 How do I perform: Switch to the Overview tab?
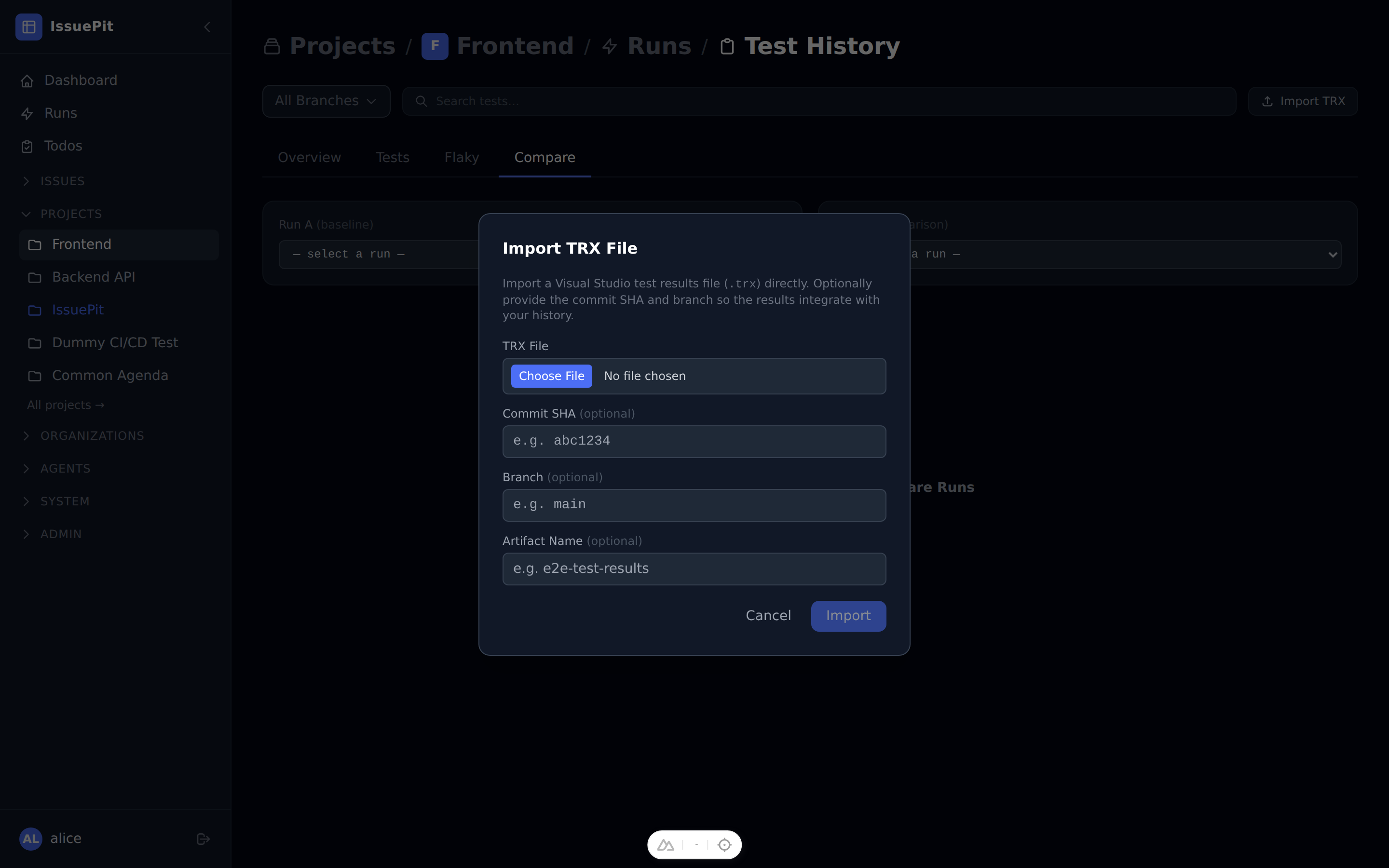[309, 157]
